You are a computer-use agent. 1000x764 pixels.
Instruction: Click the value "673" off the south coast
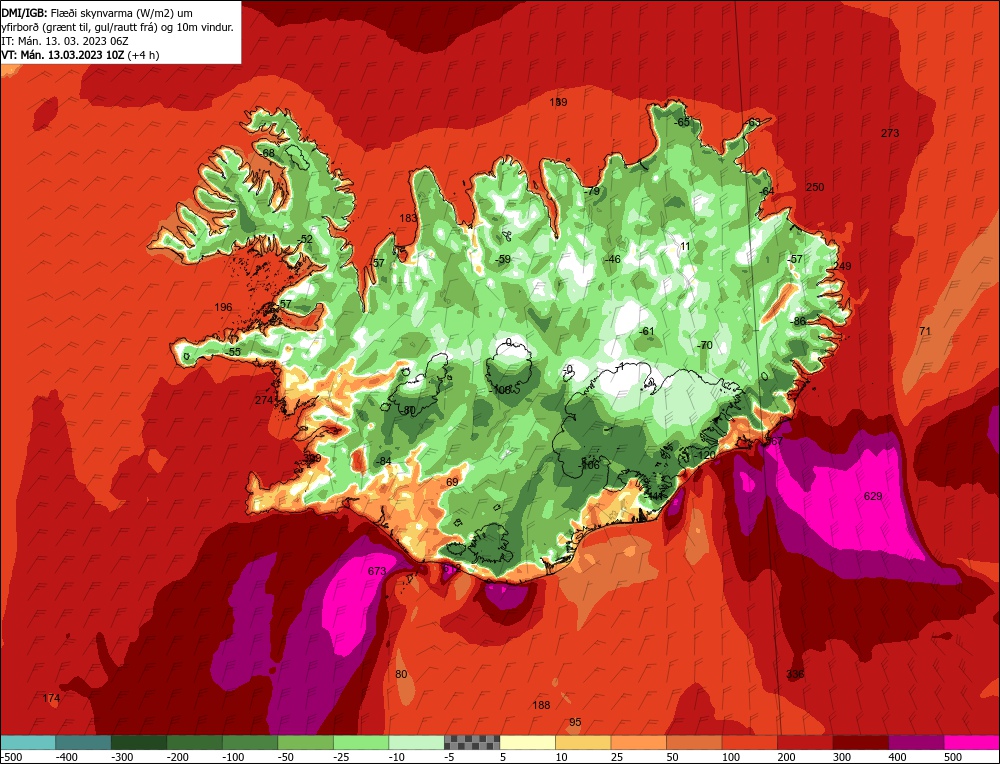coord(377,571)
